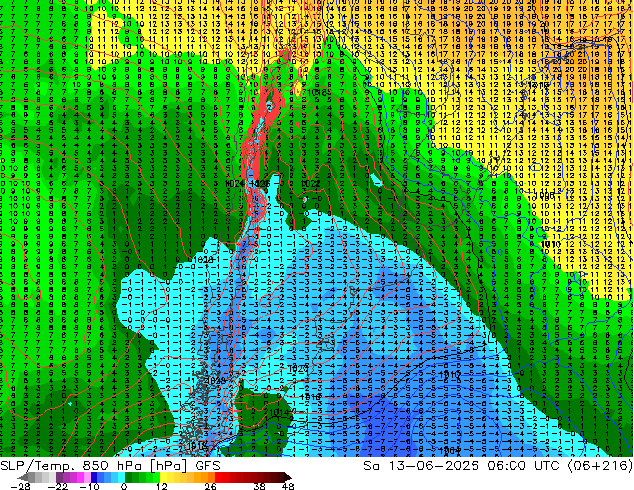This screenshot has width=634, height=490.
Task: Click the 1022 isobar label on the map
Action: (311, 184)
